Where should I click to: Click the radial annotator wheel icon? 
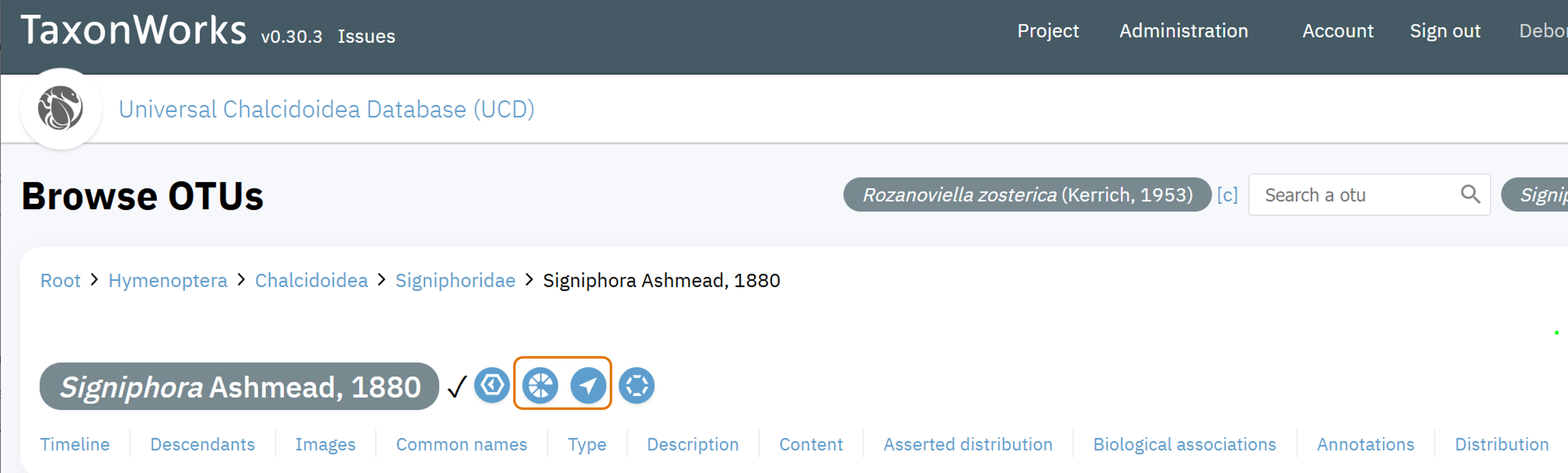tap(540, 385)
